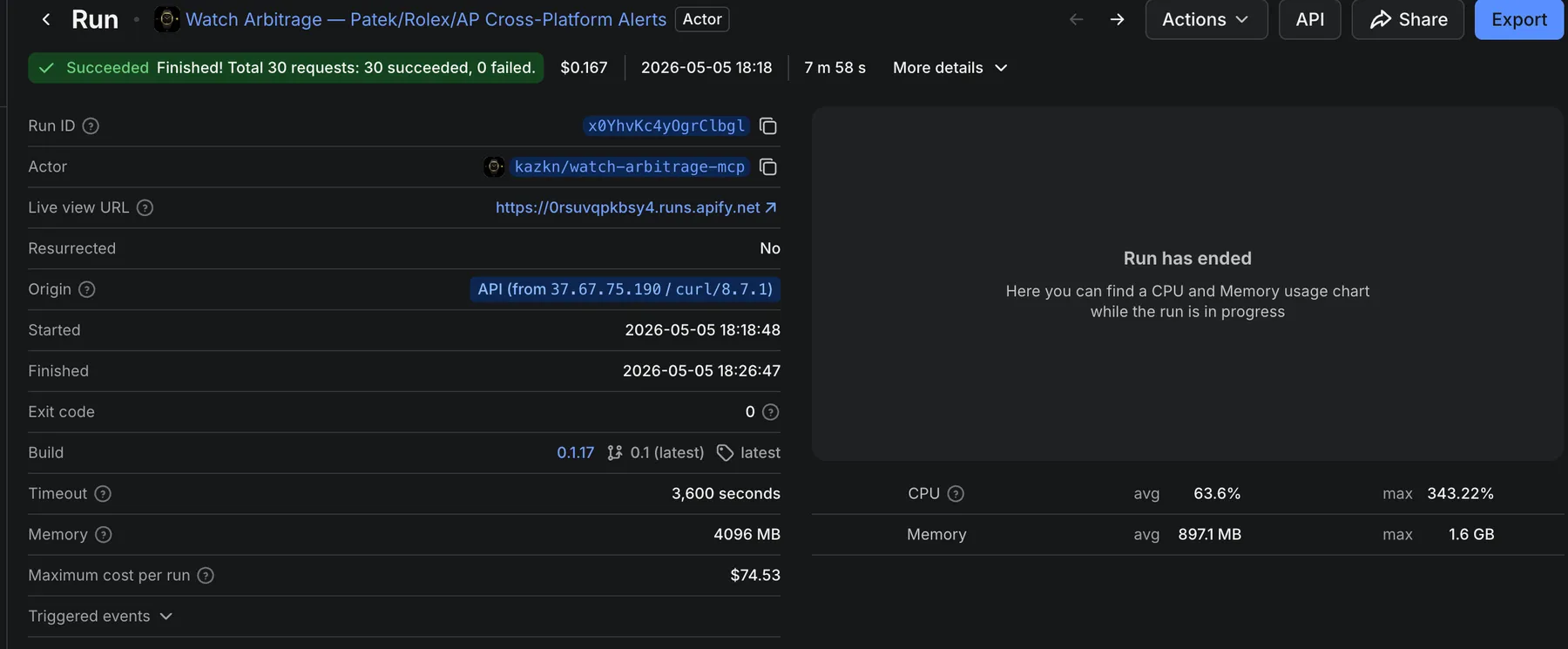Open actor title Watch Arbitrage link
The height and width of the screenshot is (649, 1568).
tap(426, 19)
